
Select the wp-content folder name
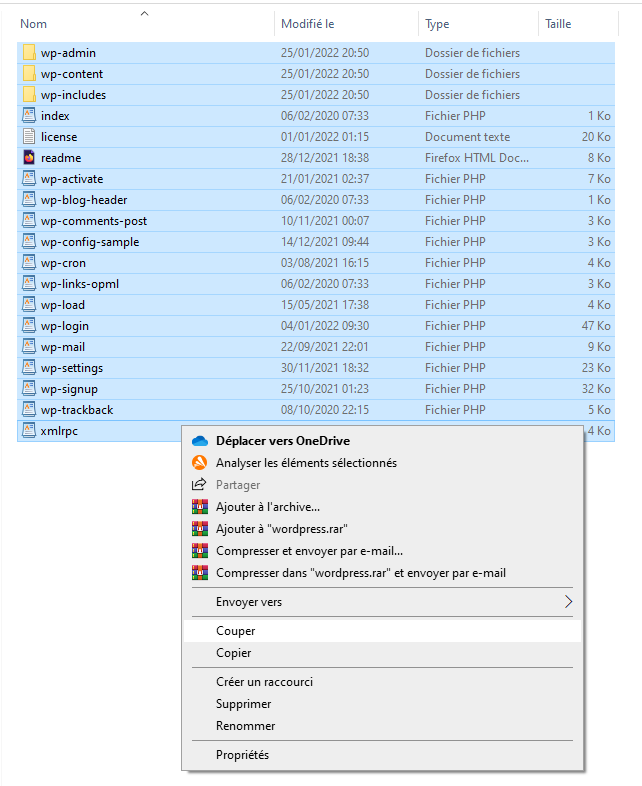72,74
